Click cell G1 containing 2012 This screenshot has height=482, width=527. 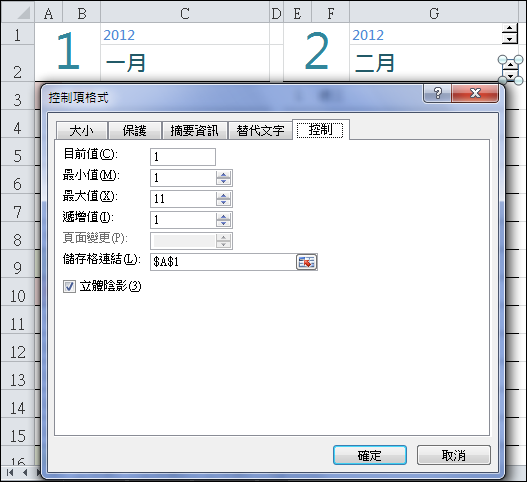coord(434,34)
